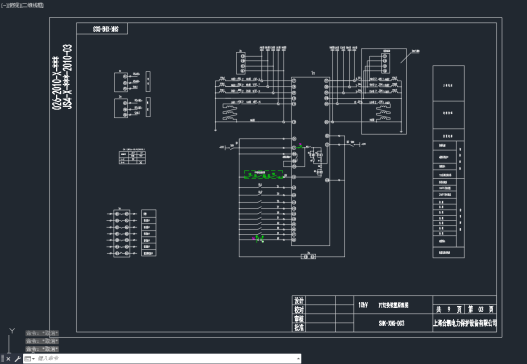Select the company name 上海合凯电力保护设备有限公司
Image resolution: width=527 pixels, height=364 pixels.
coord(464,323)
